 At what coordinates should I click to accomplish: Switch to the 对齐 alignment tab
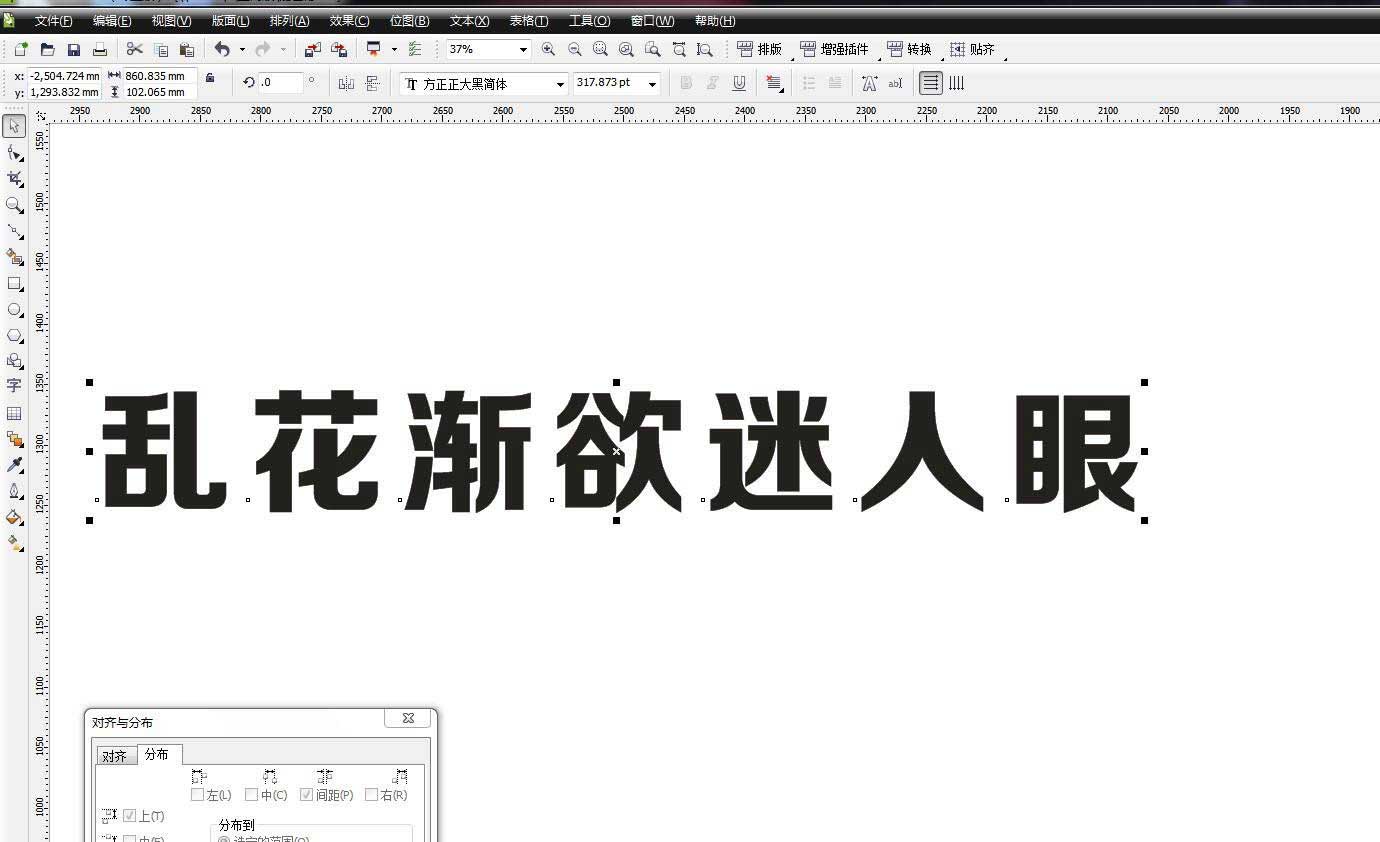[x=115, y=755]
